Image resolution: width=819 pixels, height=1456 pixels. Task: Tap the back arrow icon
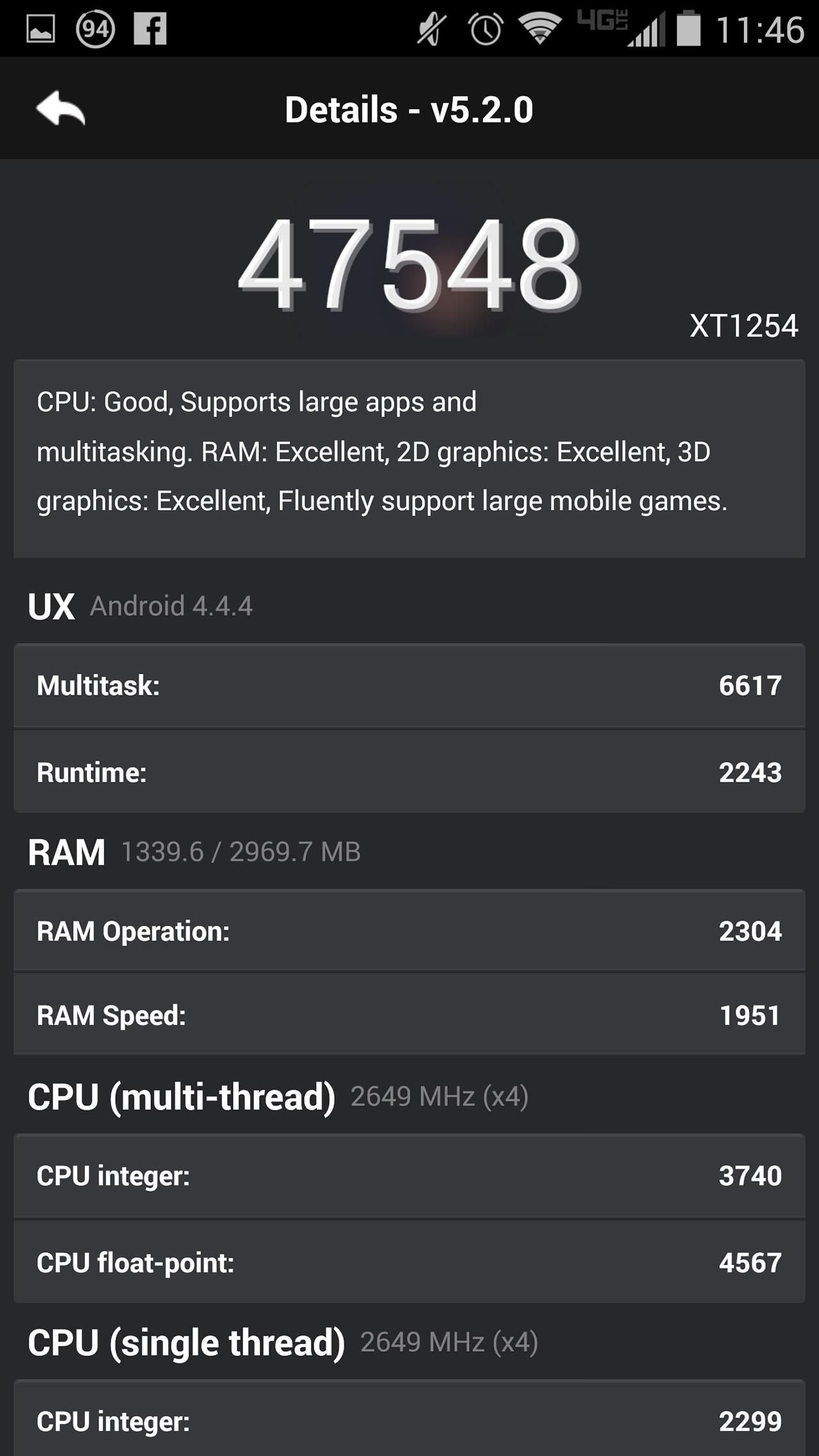(x=61, y=109)
